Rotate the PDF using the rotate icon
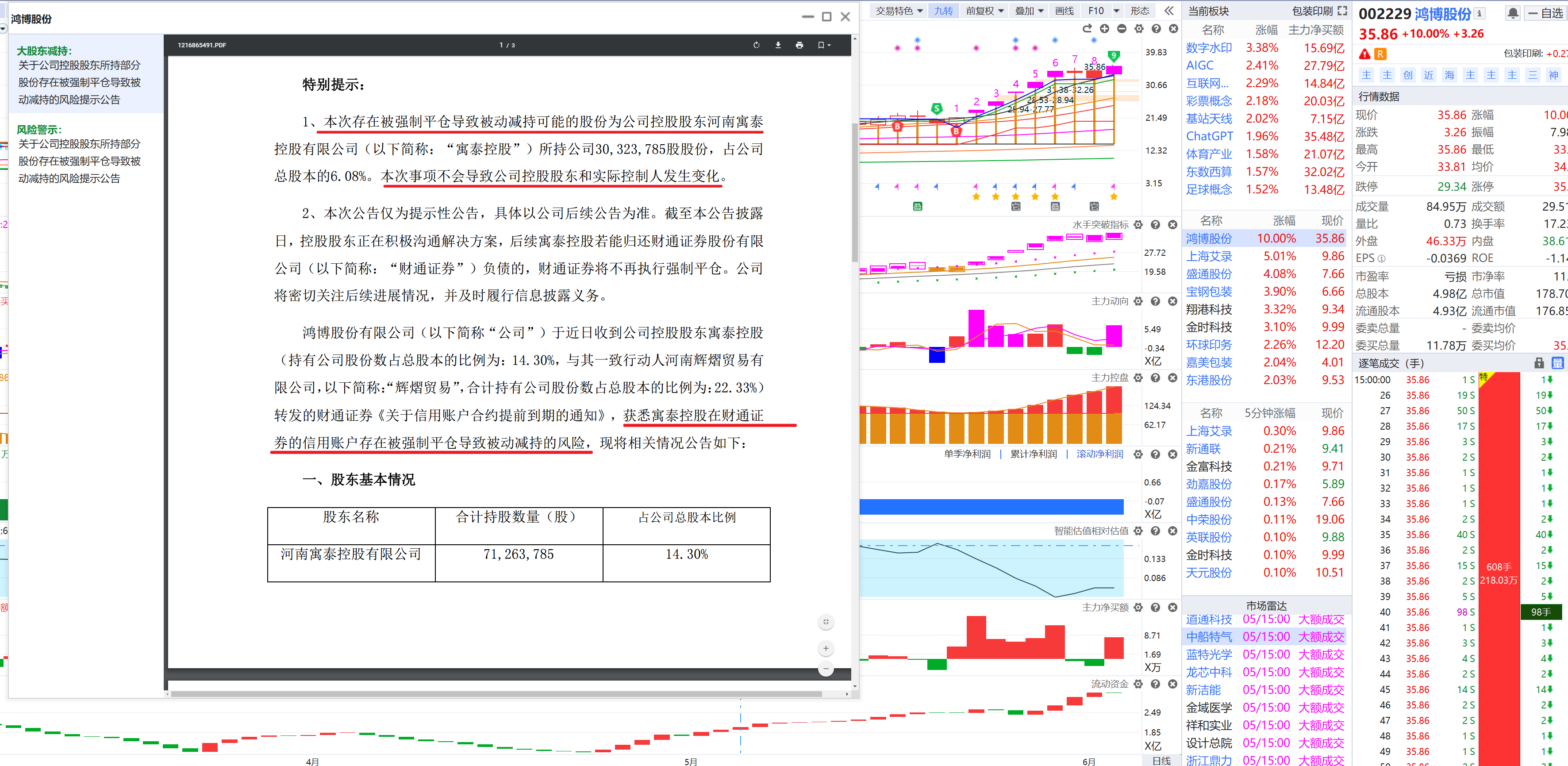This screenshot has width=1568, height=766. point(756,45)
